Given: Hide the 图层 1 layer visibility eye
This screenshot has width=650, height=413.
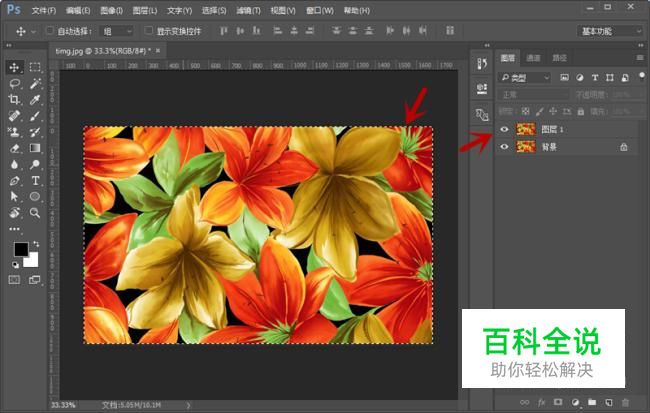Looking at the screenshot, I should (504, 129).
